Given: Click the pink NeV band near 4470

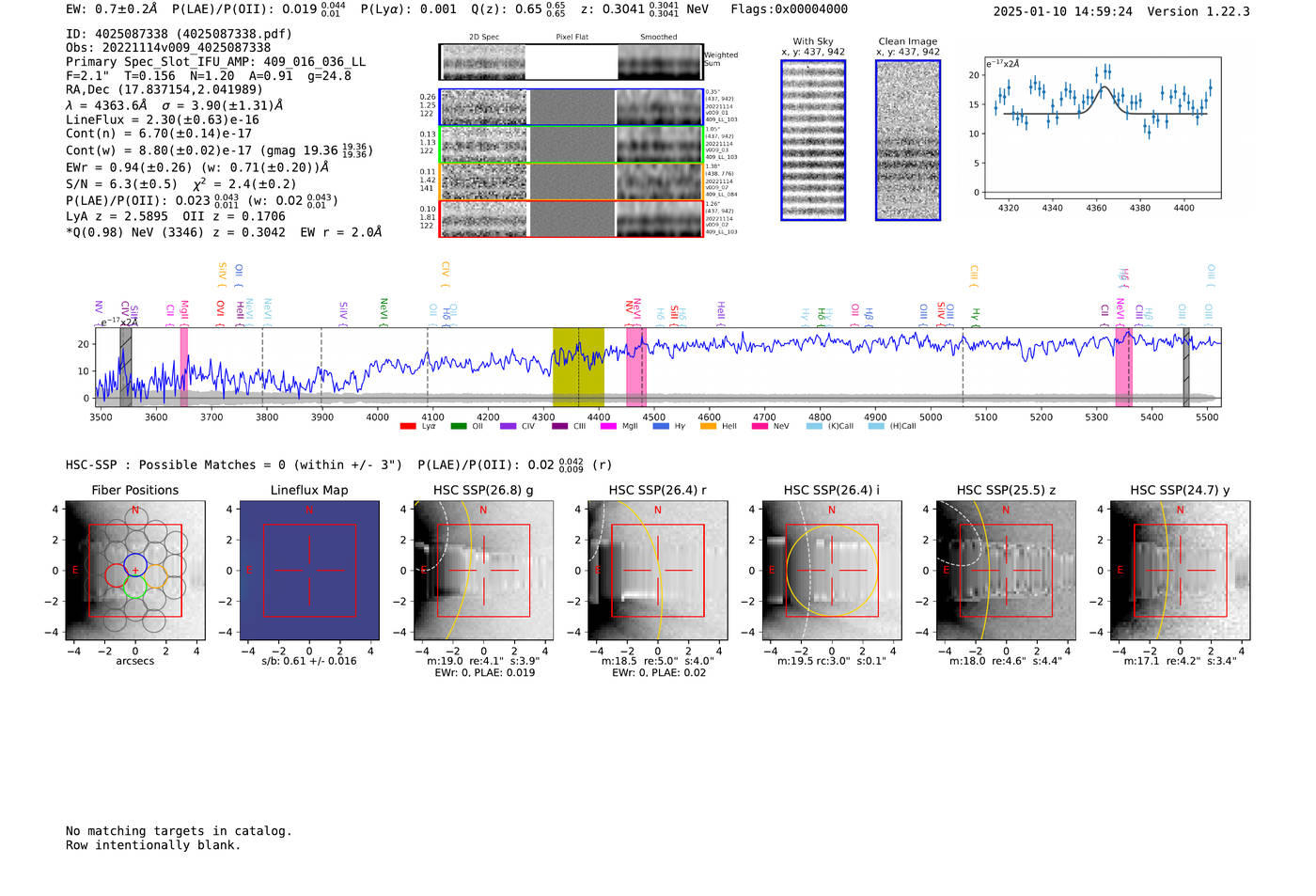Looking at the screenshot, I should [x=636, y=367].
